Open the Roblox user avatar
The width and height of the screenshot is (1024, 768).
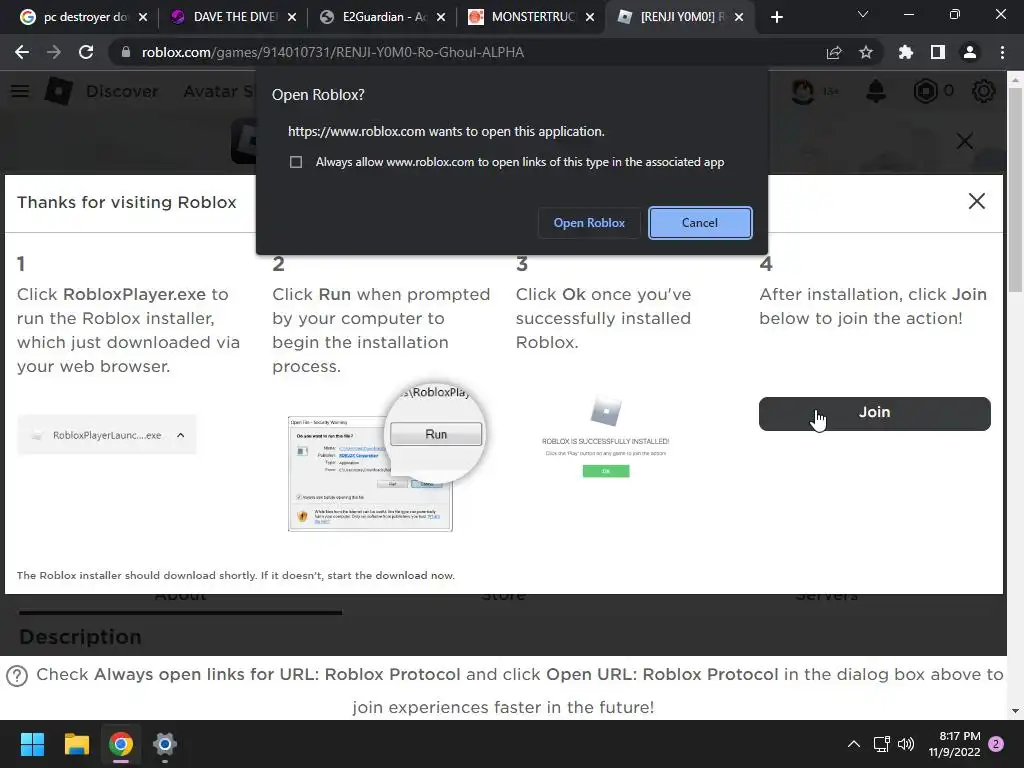click(x=803, y=91)
